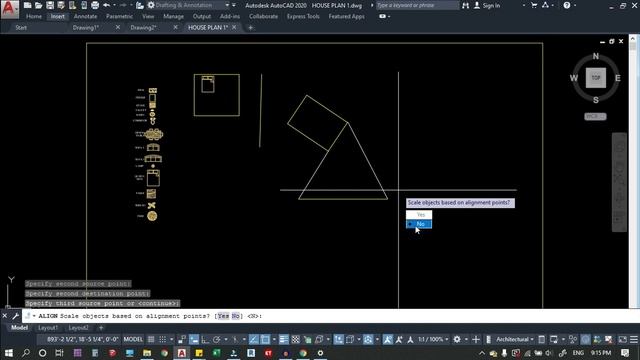Open the Architectural units dropdown
The width and height of the screenshot is (640, 360).
click(x=515, y=339)
